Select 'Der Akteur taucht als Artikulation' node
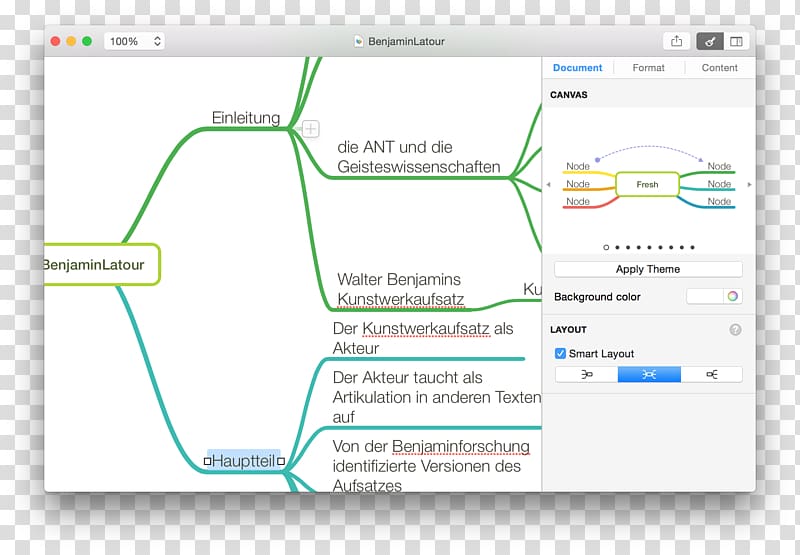The width and height of the screenshot is (800, 555). pyautogui.click(x=437, y=397)
